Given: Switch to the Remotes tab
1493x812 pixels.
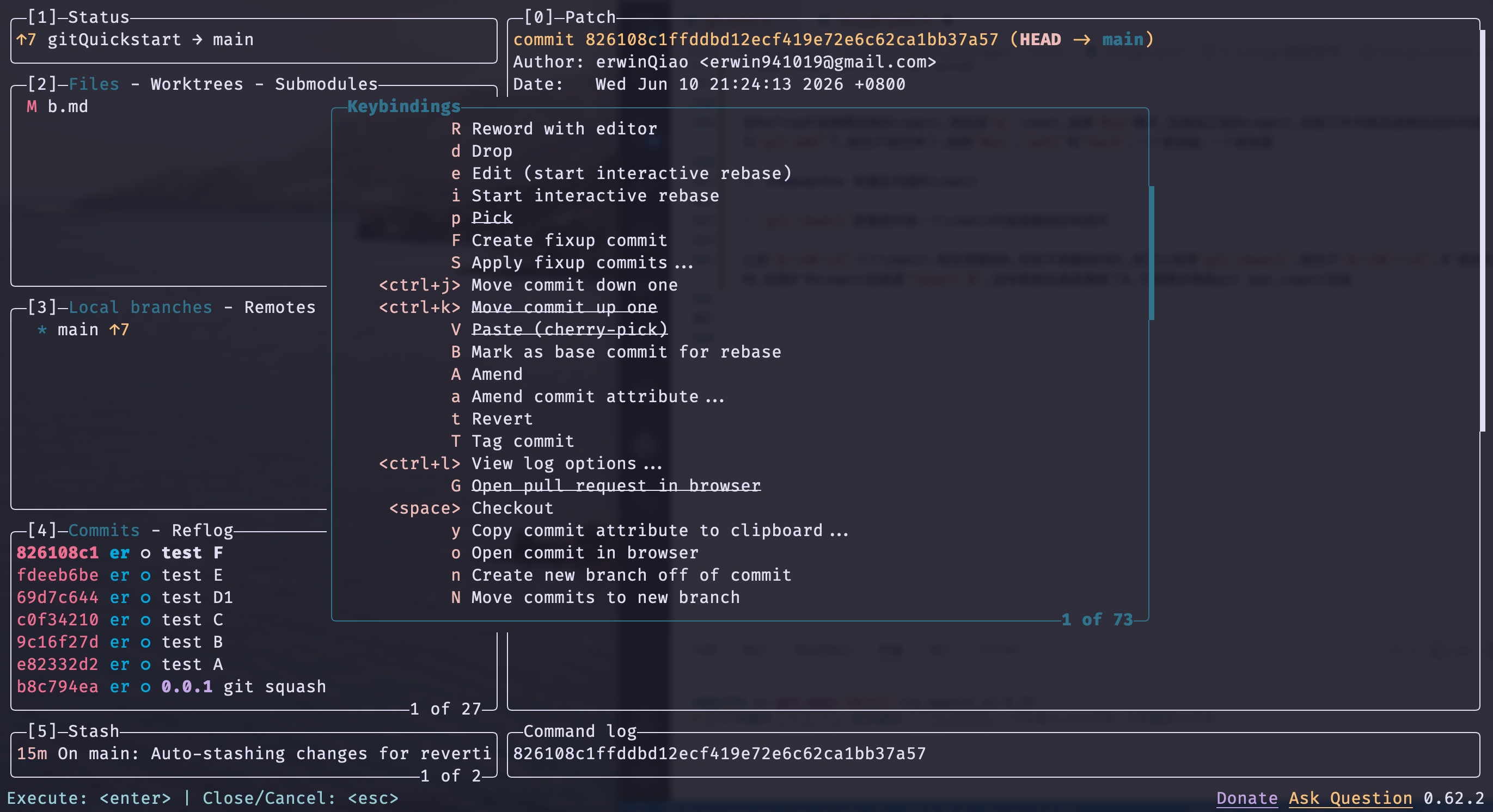Looking at the screenshot, I should pos(280,307).
